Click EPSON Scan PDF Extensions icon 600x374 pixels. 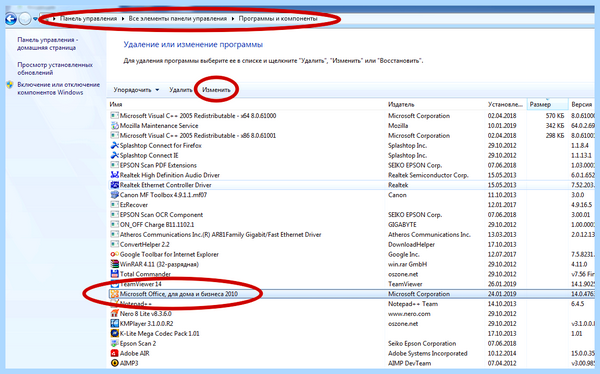[114, 165]
